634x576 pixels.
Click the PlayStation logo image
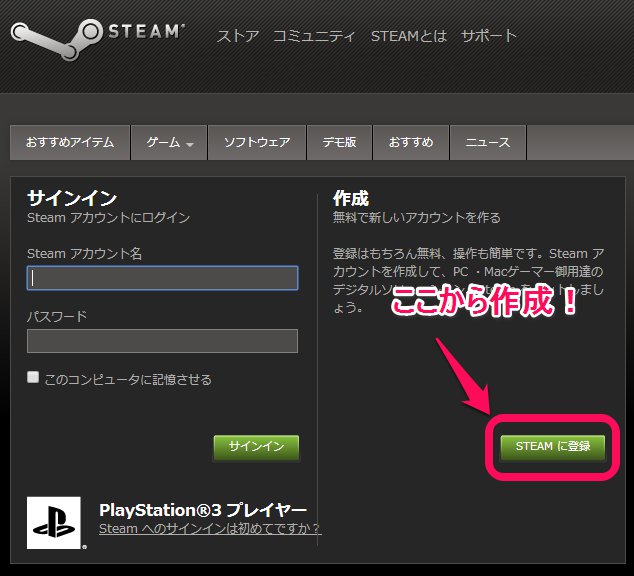[x=54, y=523]
